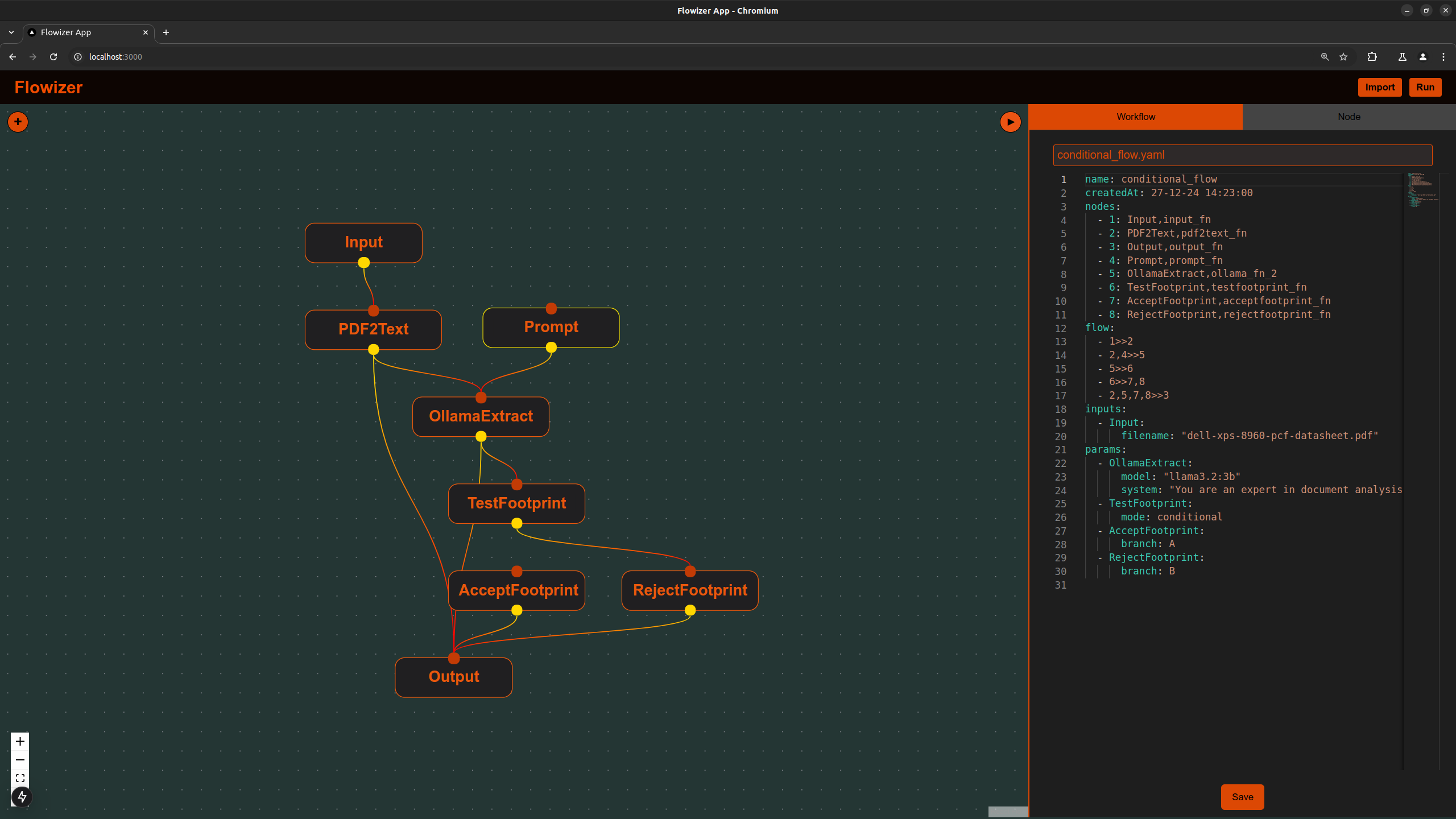Click the lightning bolt icon at bottom left
Image resolution: width=1456 pixels, height=819 pixels.
22,797
